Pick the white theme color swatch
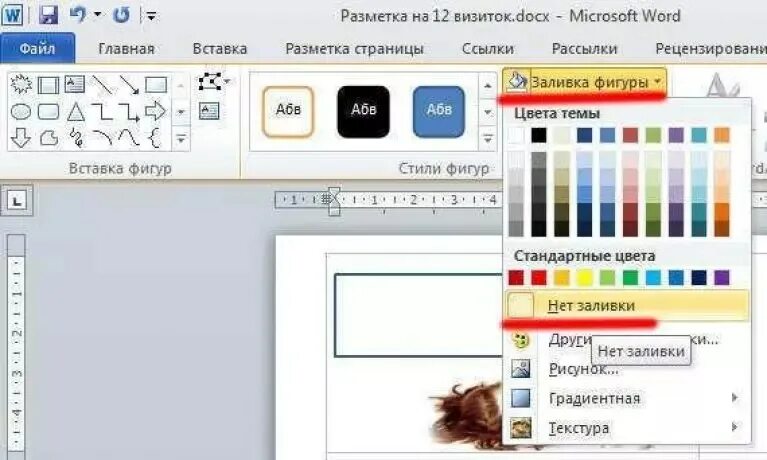 point(516,135)
